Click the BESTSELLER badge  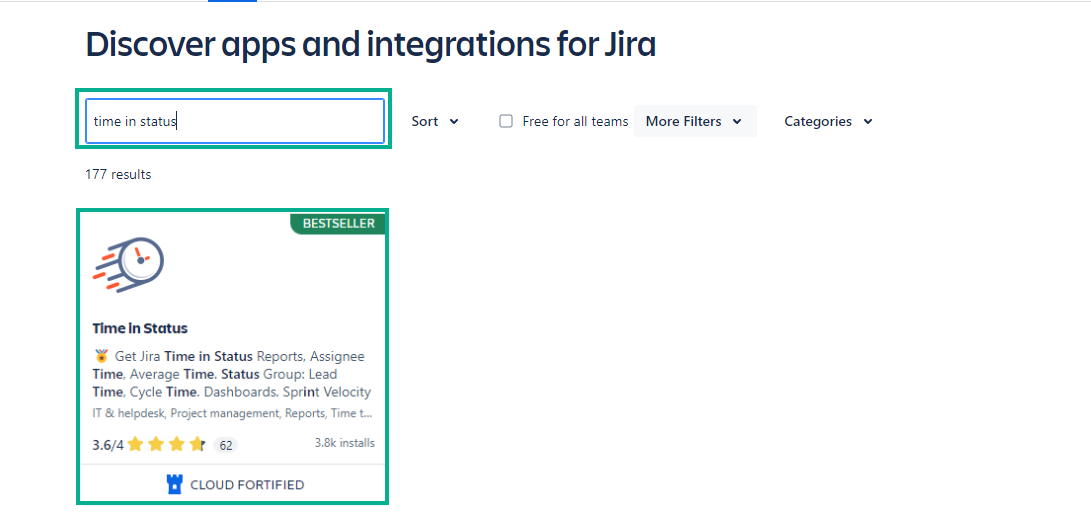point(338,223)
